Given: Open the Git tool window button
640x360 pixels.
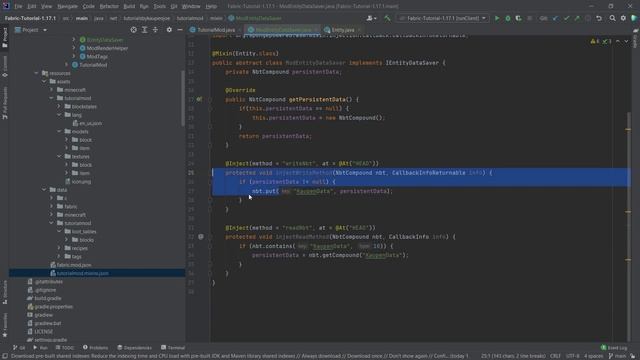Looking at the screenshot, I should (19, 348).
